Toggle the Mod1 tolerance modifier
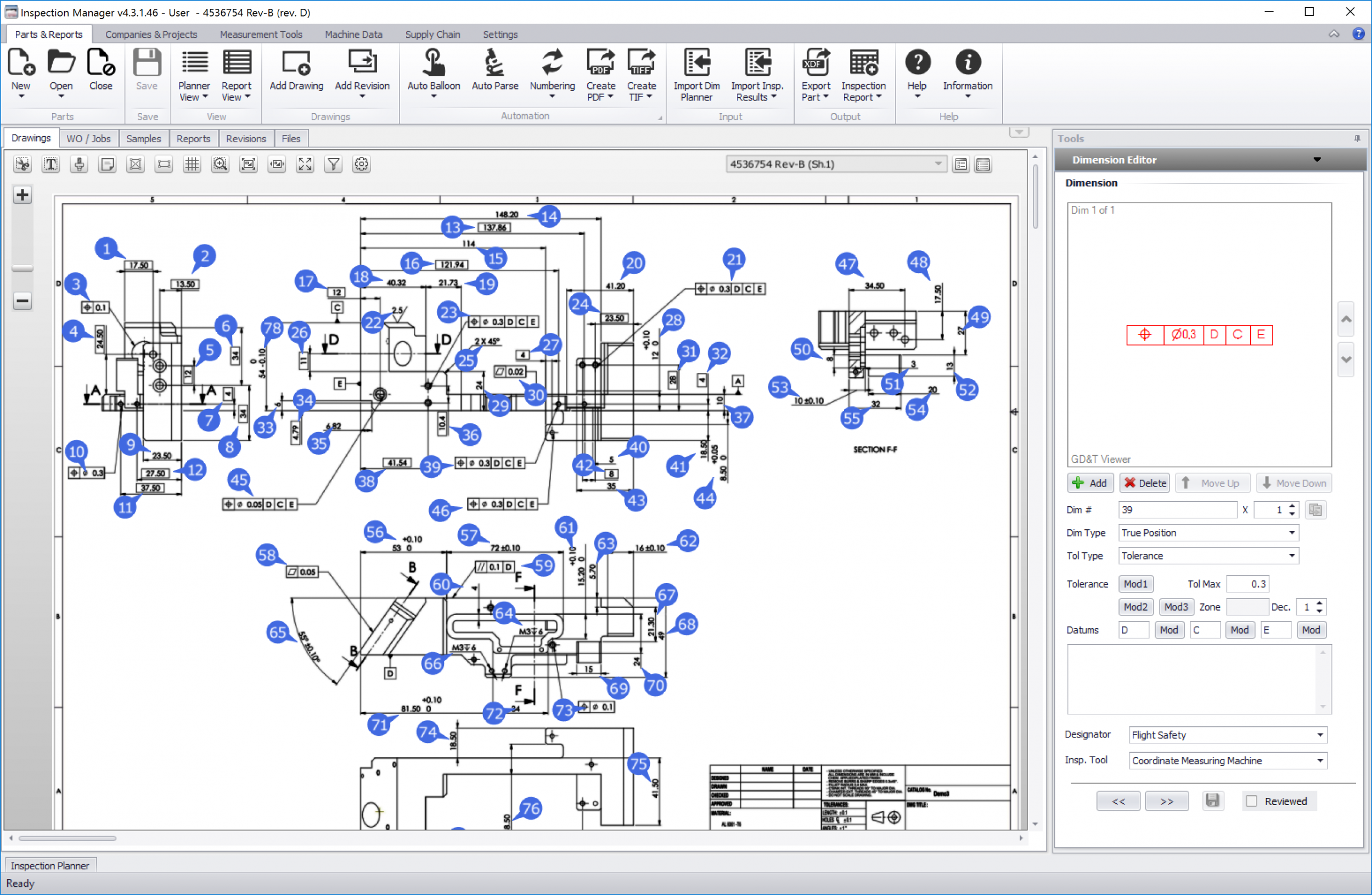Viewport: 1372px width, 895px height. pos(1135,584)
